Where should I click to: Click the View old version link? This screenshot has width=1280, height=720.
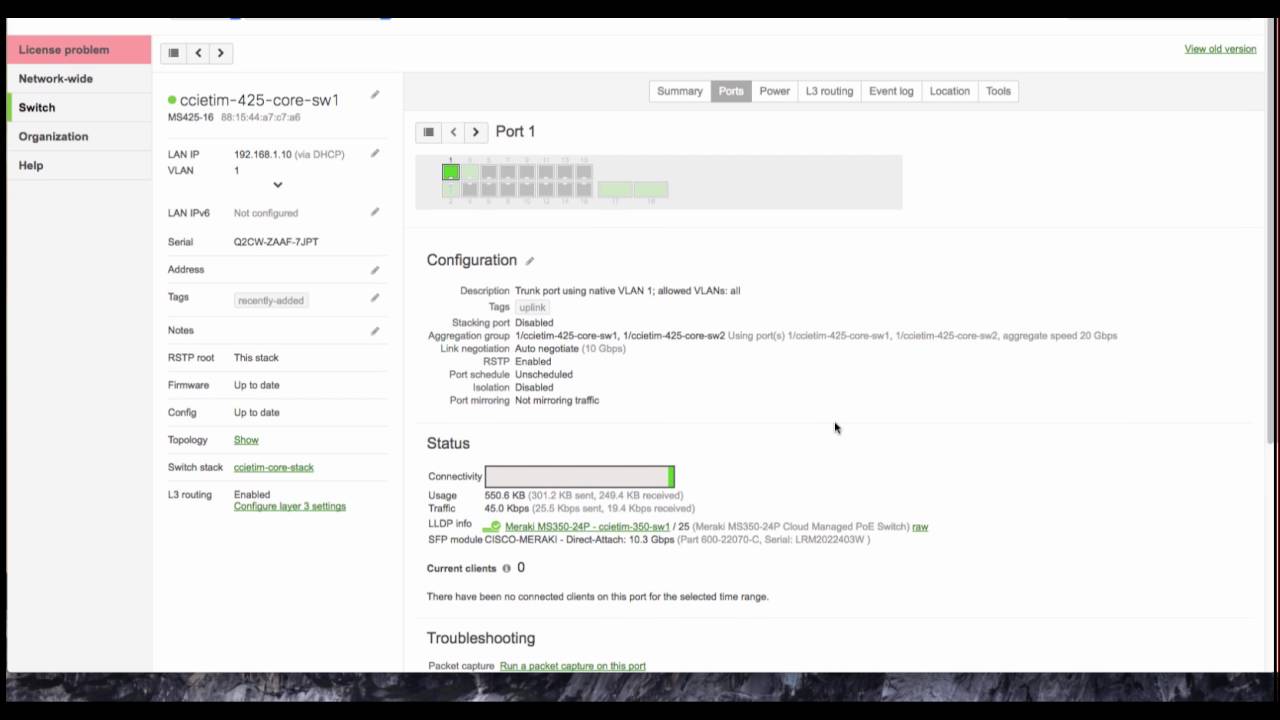[x=1220, y=49]
